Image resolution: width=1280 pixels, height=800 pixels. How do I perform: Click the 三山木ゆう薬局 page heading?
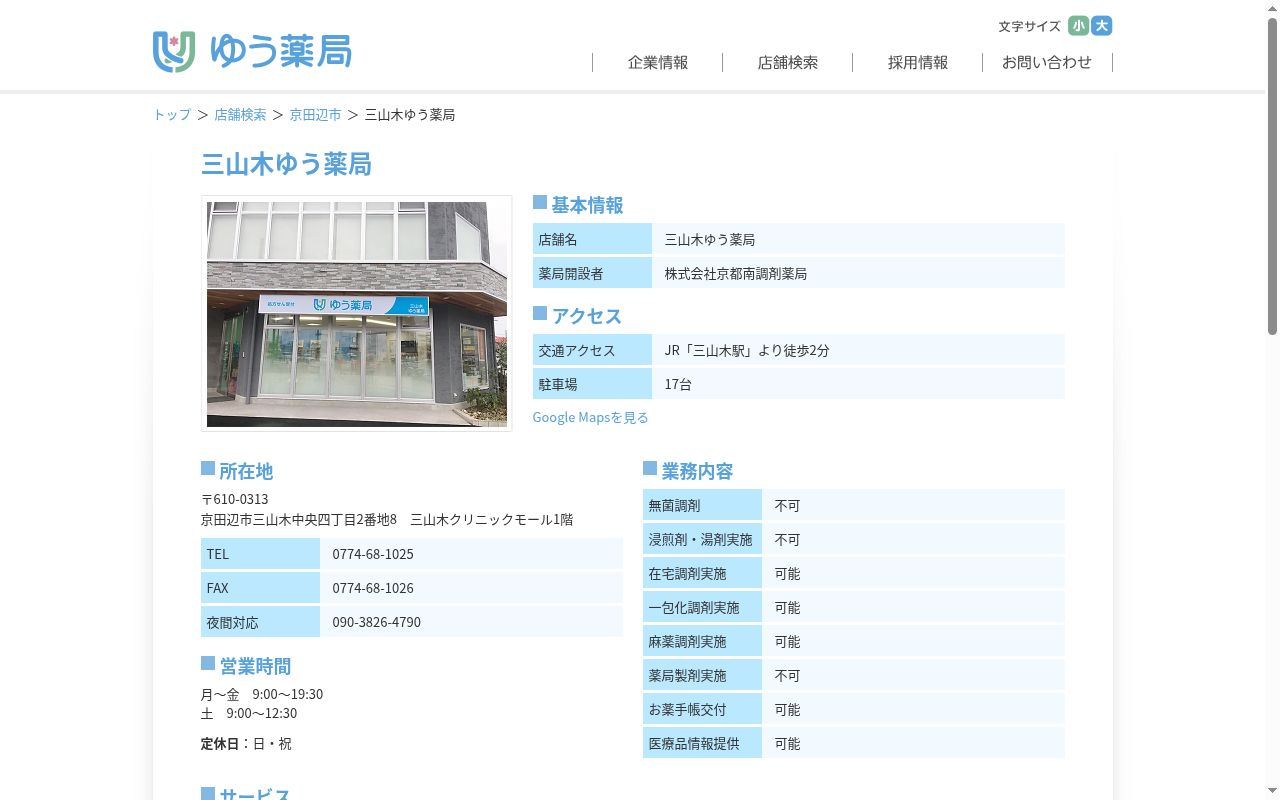(x=287, y=164)
